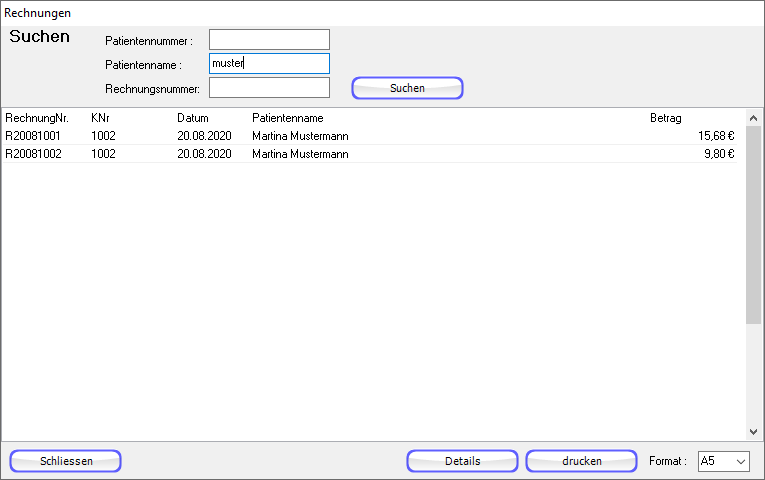Select invoice R20081001 in the list
765x480 pixels.
pos(33,136)
